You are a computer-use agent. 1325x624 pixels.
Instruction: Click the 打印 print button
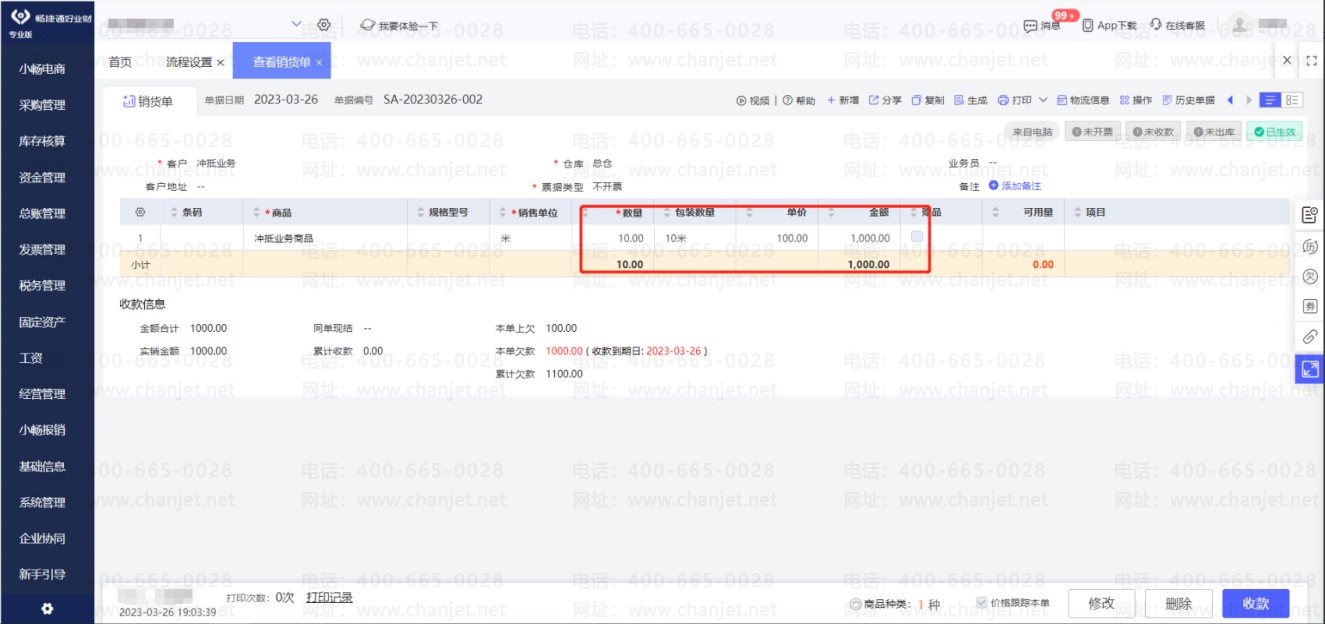coord(1014,100)
